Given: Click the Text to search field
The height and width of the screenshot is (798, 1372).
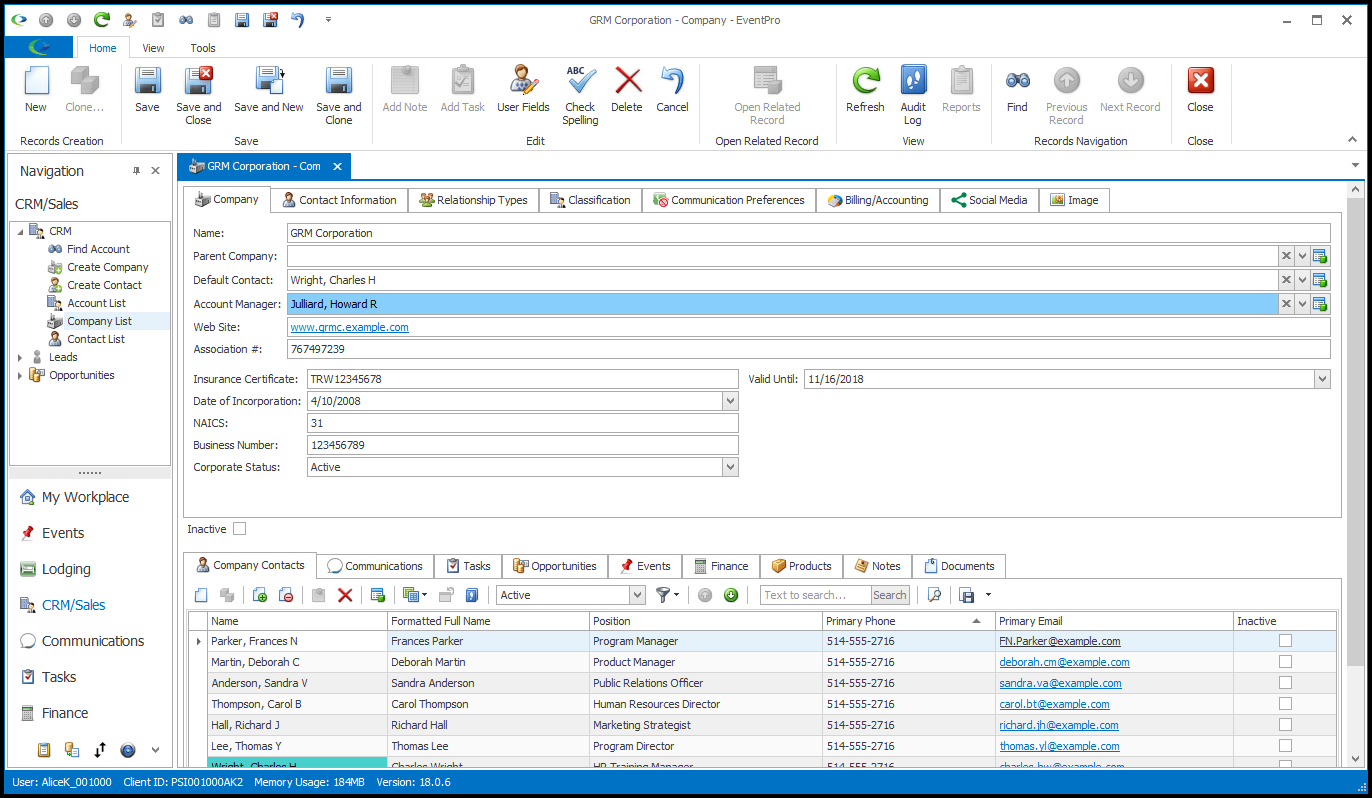Looking at the screenshot, I should [815, 595].
